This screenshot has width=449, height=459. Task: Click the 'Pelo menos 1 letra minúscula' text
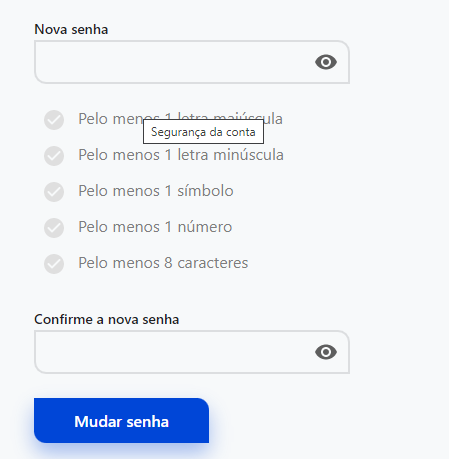click(x=181, y=155)
